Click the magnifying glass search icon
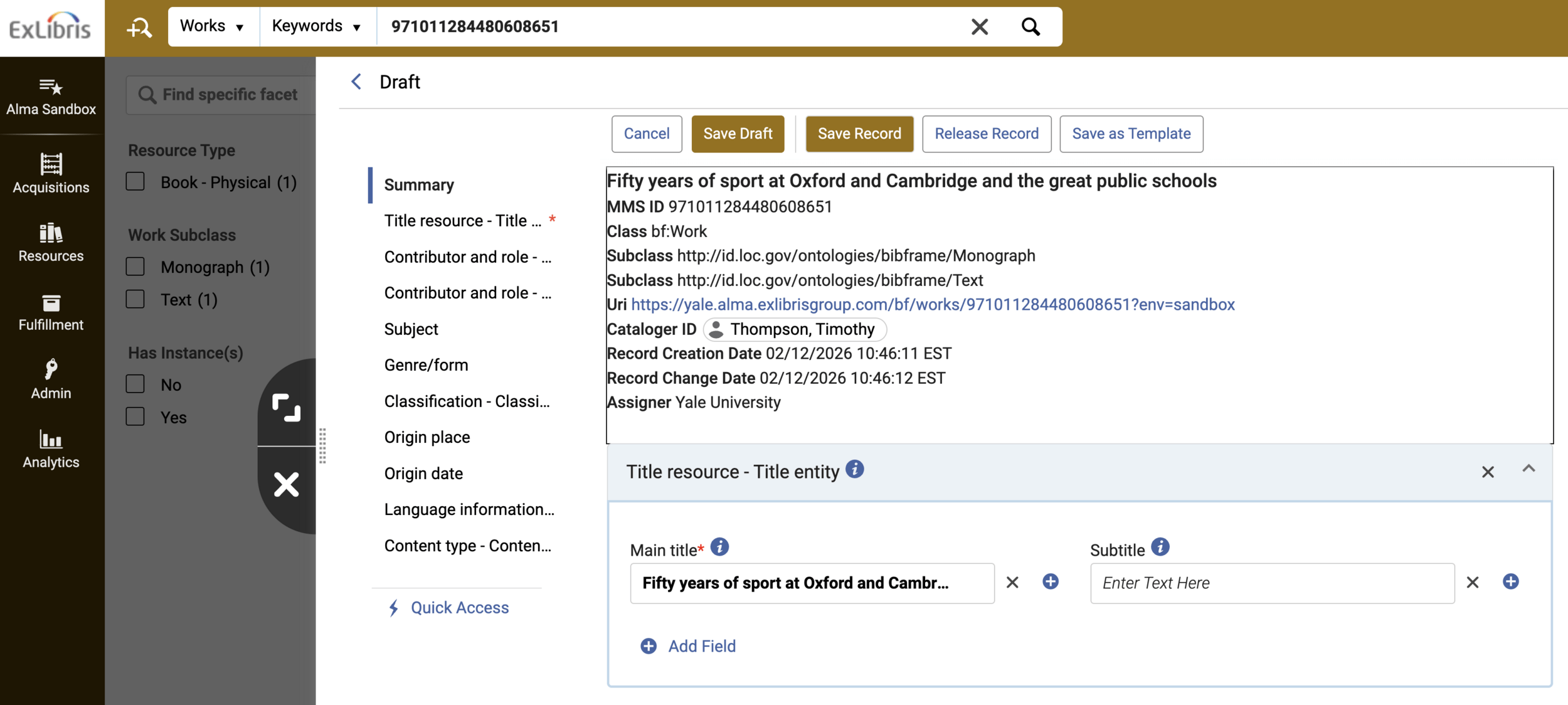Image resolution: width=1568 pixels, height=705 pixels. click(x=1030, y=26)
